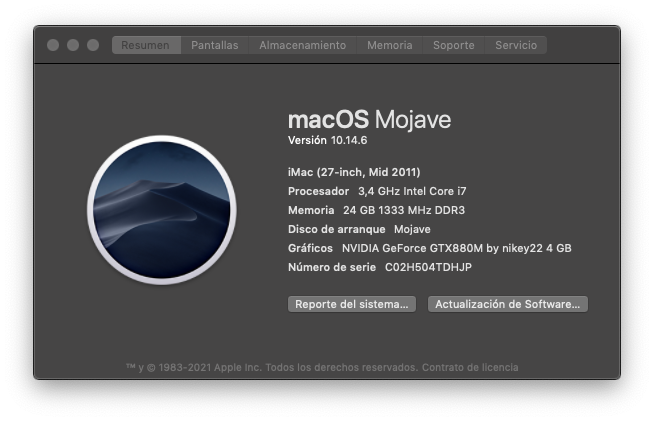Click the NVIDIA GeForce GTX880M graphics text

click(457, 248)
